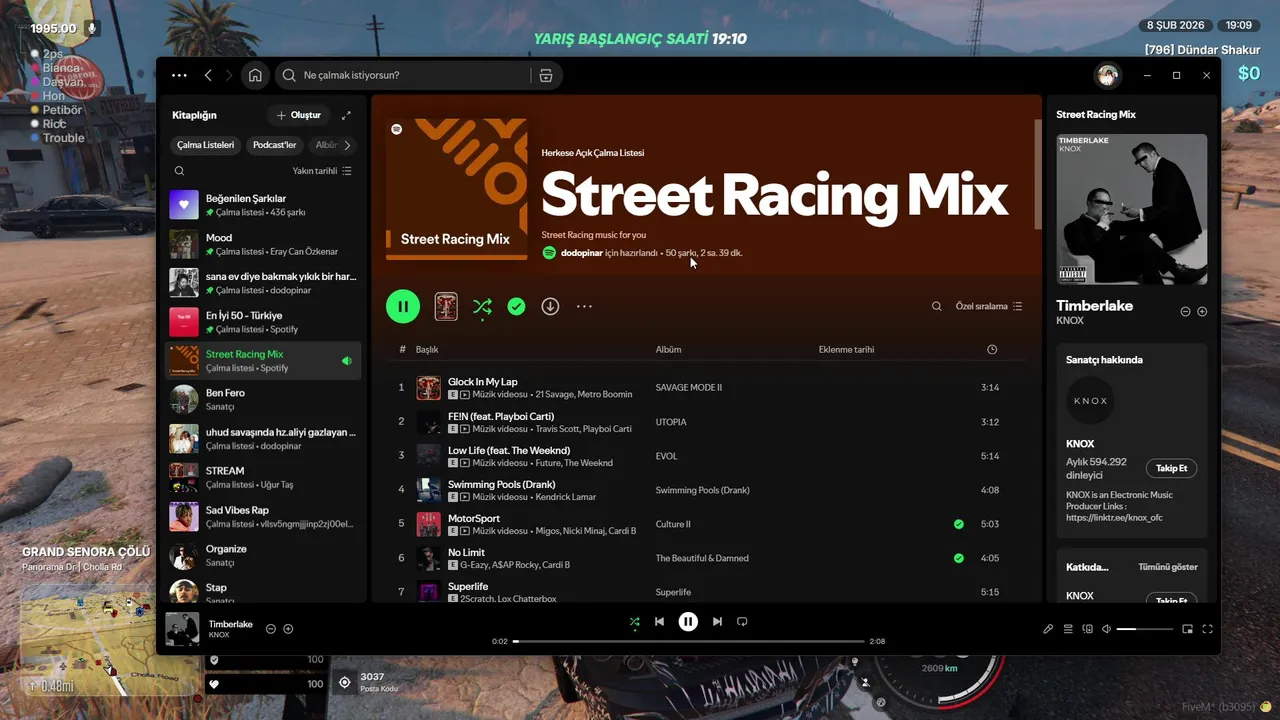Screen dimensions: 1280x720
Task: Toggle shuffle in the playlist header
Action: tap(482, 306)
